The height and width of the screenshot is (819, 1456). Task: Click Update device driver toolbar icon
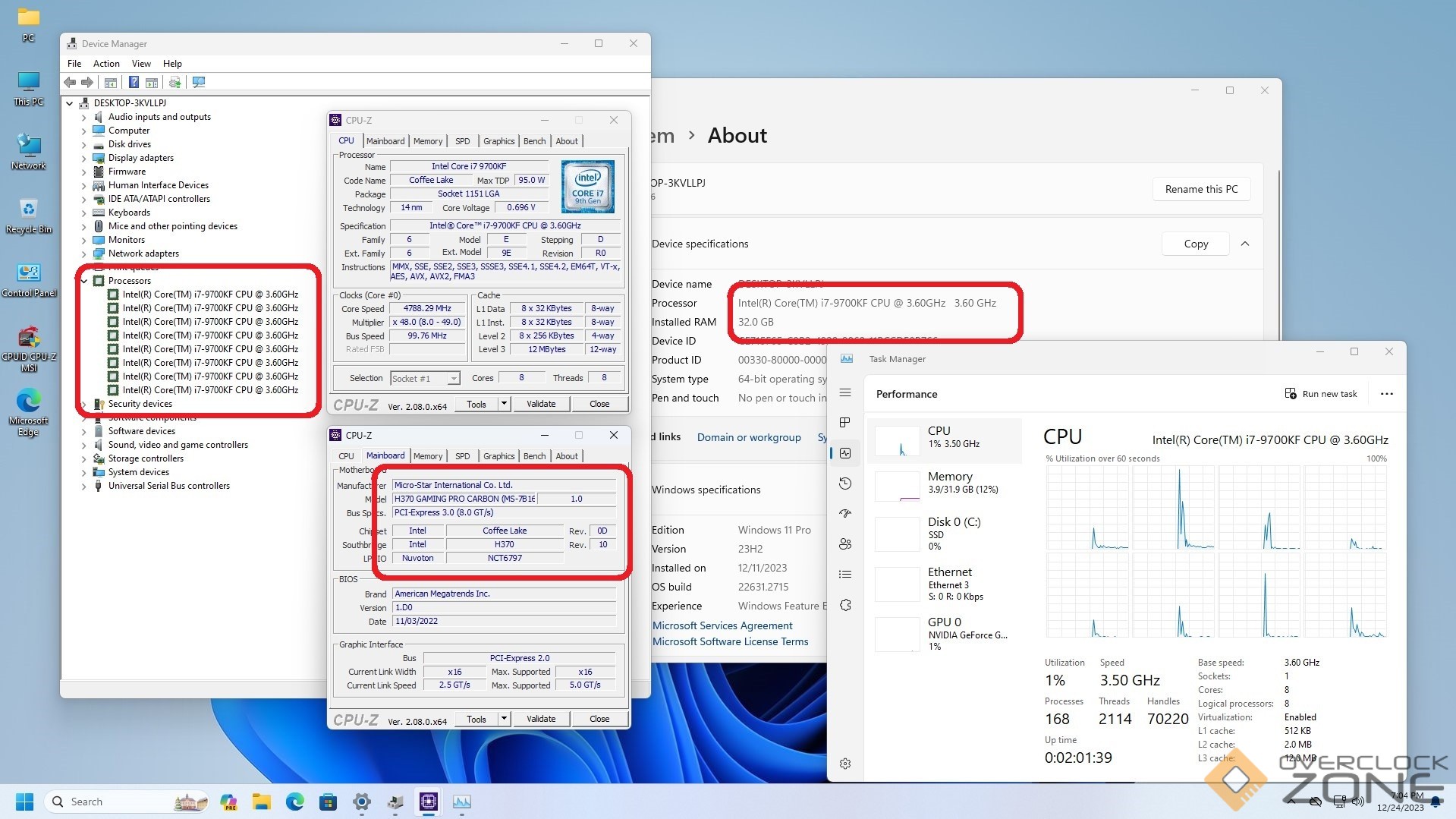click(x=175, y=82)
